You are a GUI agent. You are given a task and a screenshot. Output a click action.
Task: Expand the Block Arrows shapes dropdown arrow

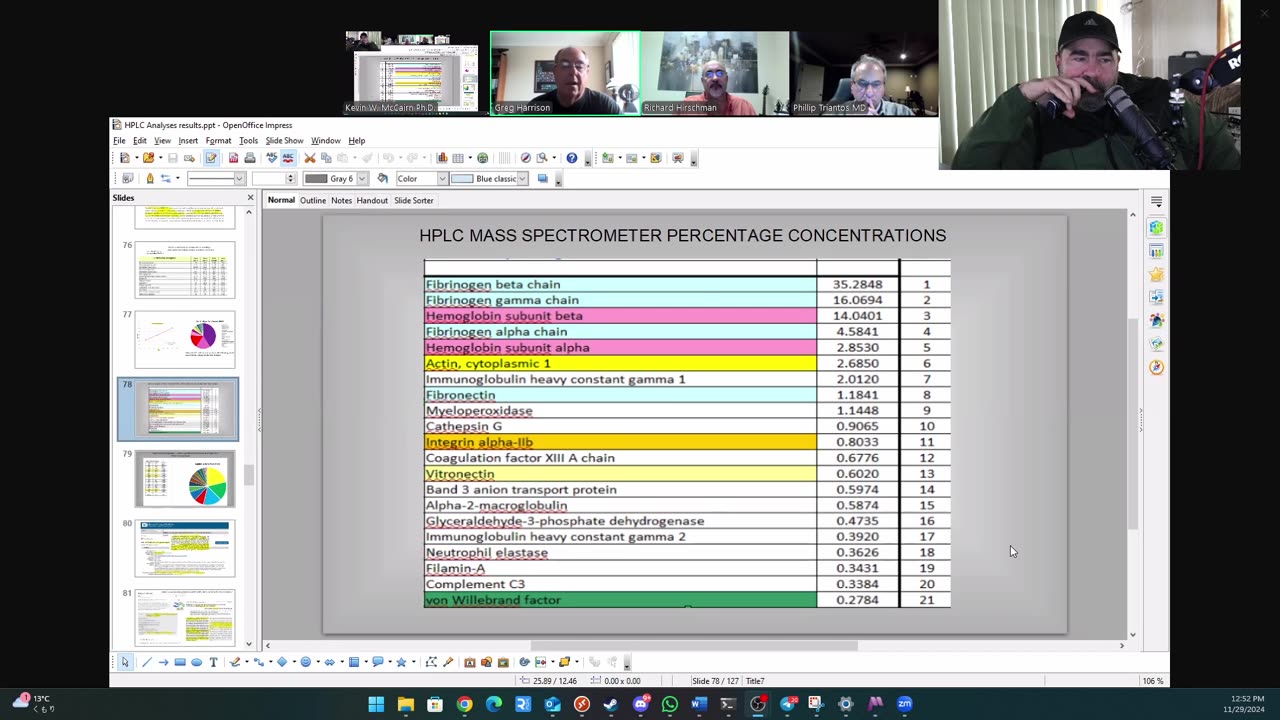click(342, 662)
